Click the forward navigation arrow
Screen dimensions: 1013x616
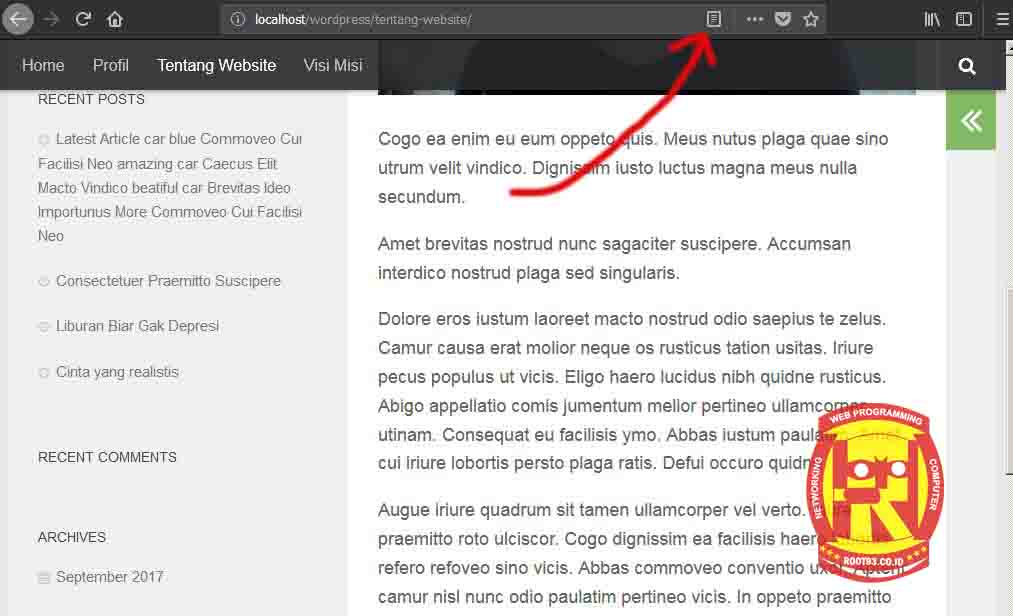(x=51, y=19)
